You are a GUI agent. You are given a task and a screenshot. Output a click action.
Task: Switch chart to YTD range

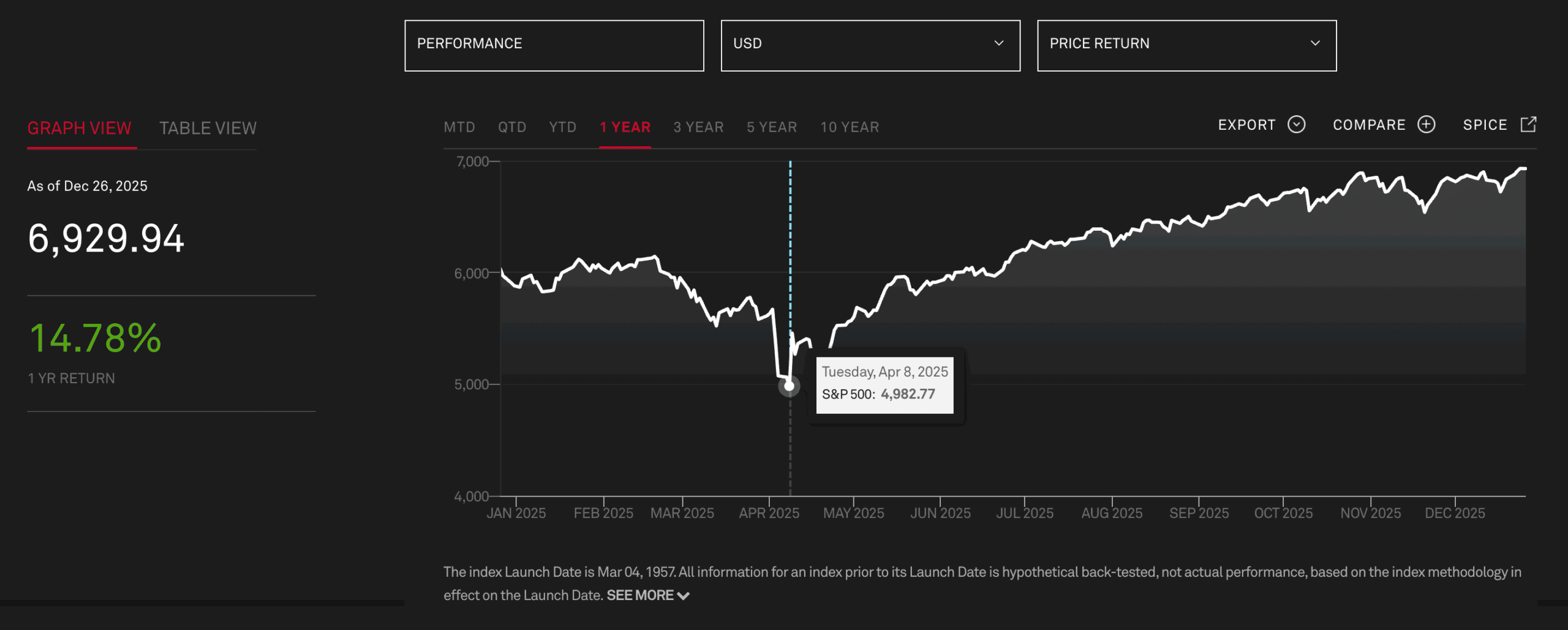coord(562,127)
